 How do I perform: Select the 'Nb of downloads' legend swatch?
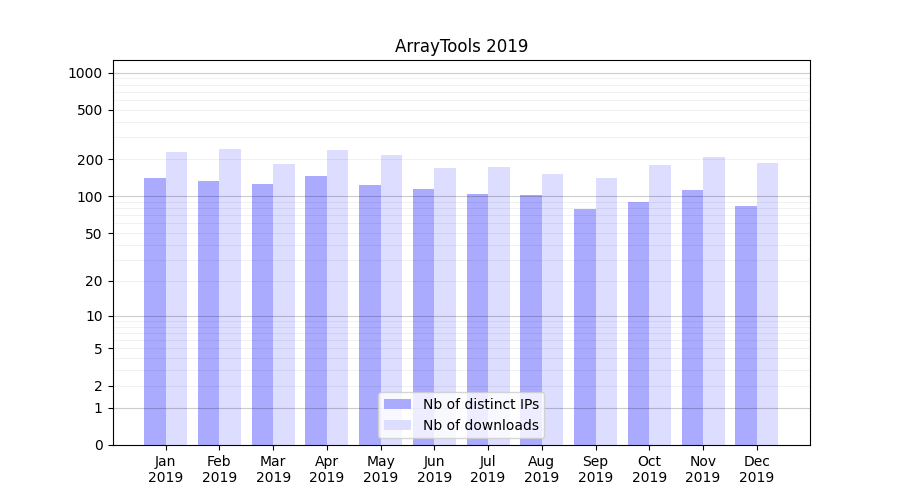pyautogui.click(x=398, y=425)
